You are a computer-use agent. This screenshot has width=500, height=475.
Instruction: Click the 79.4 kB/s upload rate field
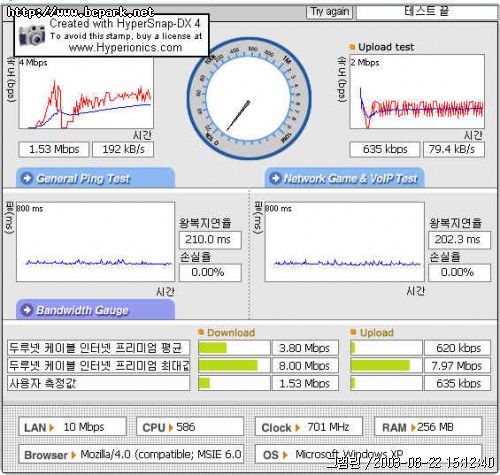click(x=454, y=149)
